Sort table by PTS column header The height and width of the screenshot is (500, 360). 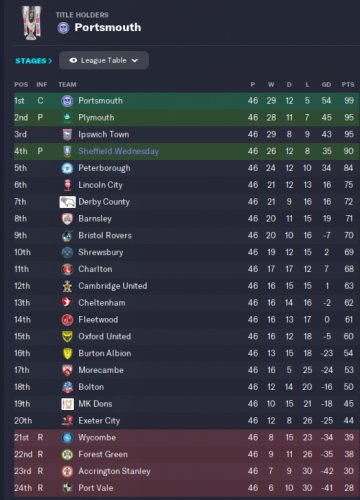[x=348, y=85]
